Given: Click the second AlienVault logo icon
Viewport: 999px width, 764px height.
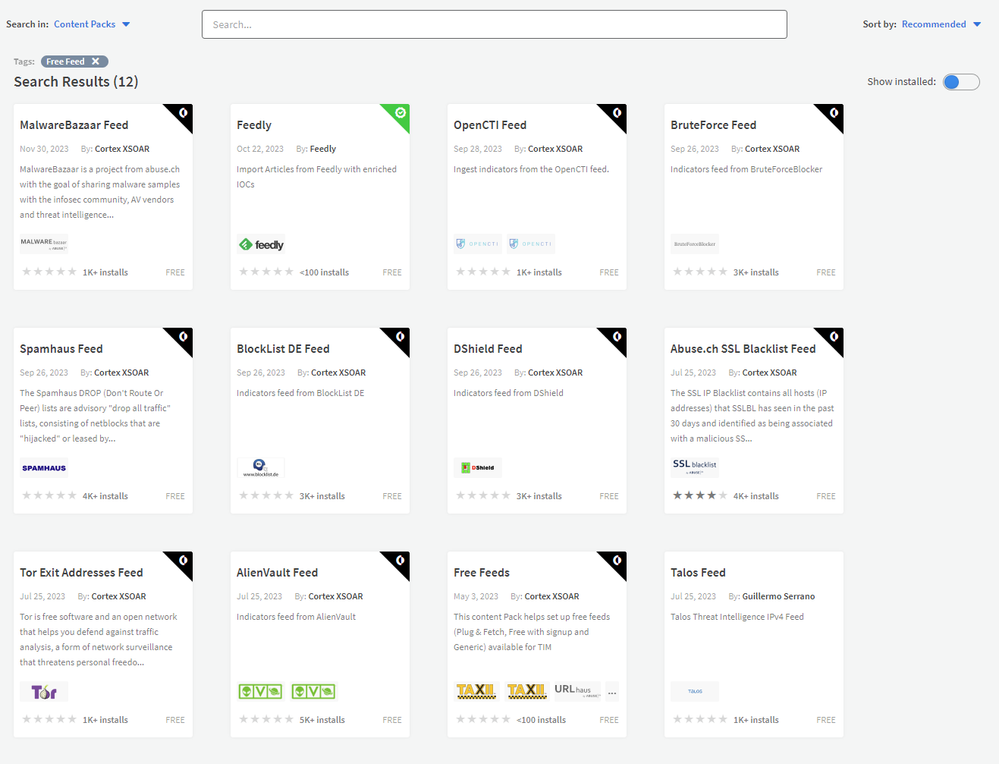Looking at the screenshot, I should 313,691.
